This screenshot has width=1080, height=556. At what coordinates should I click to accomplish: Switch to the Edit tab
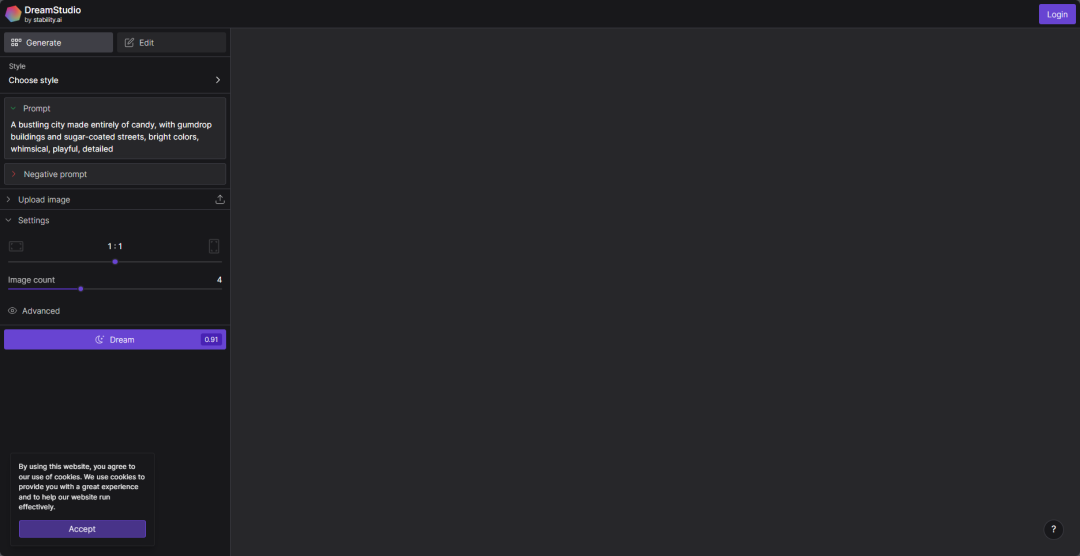(x=172, y=43)
